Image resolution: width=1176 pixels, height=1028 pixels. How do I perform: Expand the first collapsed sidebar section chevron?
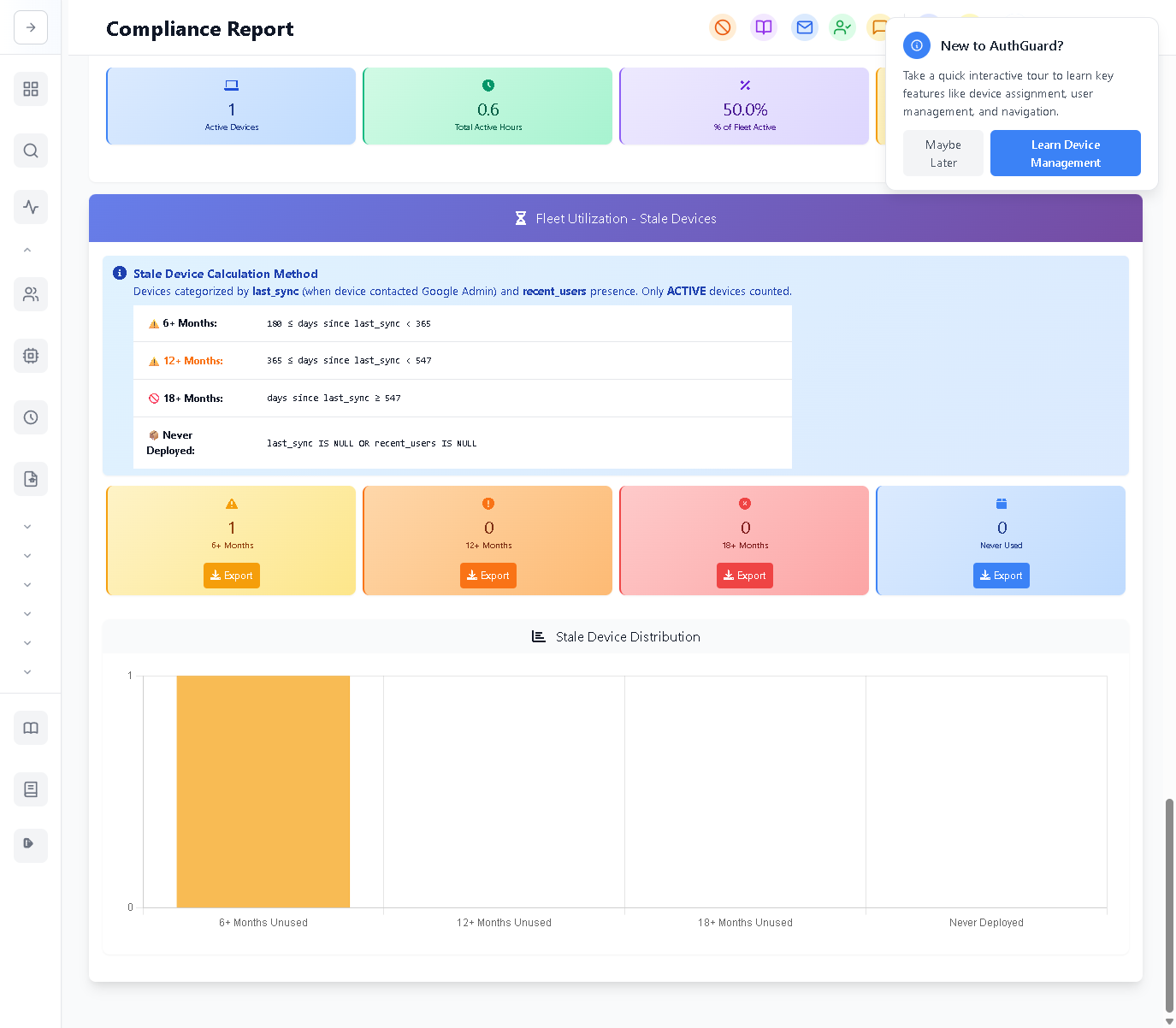[27, 526]
